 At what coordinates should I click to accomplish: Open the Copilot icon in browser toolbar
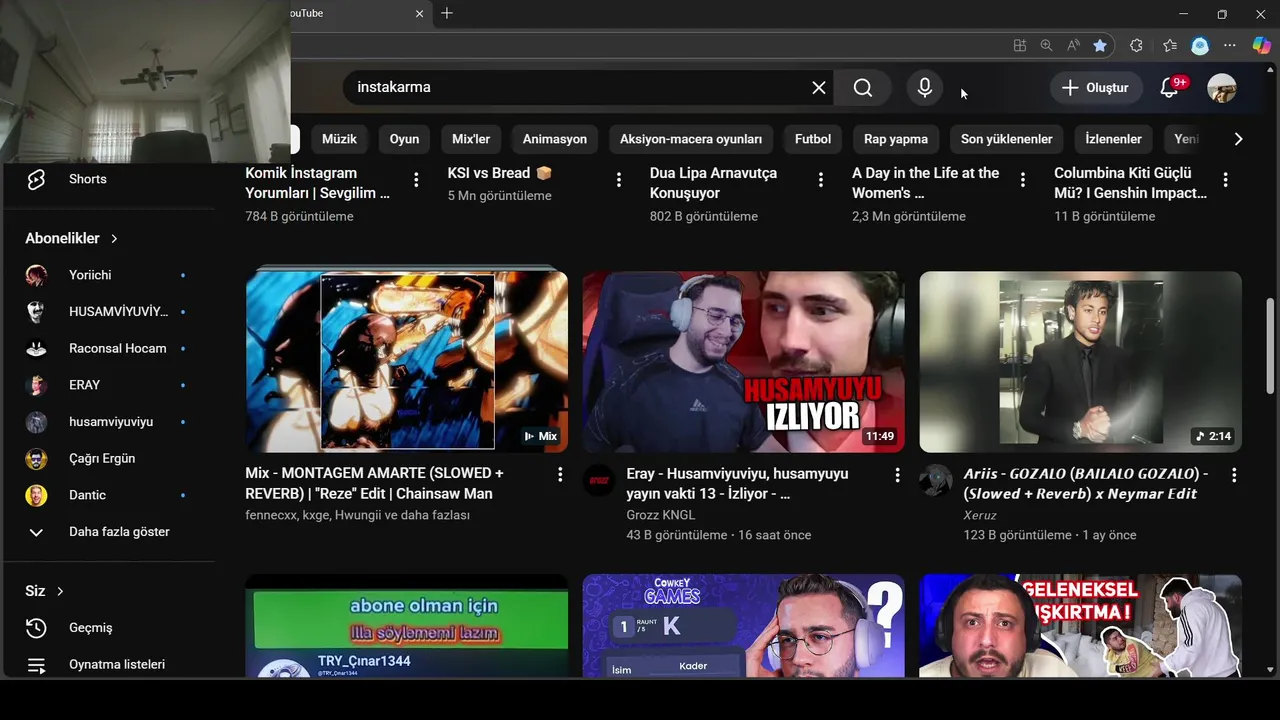coord(1261,45)
